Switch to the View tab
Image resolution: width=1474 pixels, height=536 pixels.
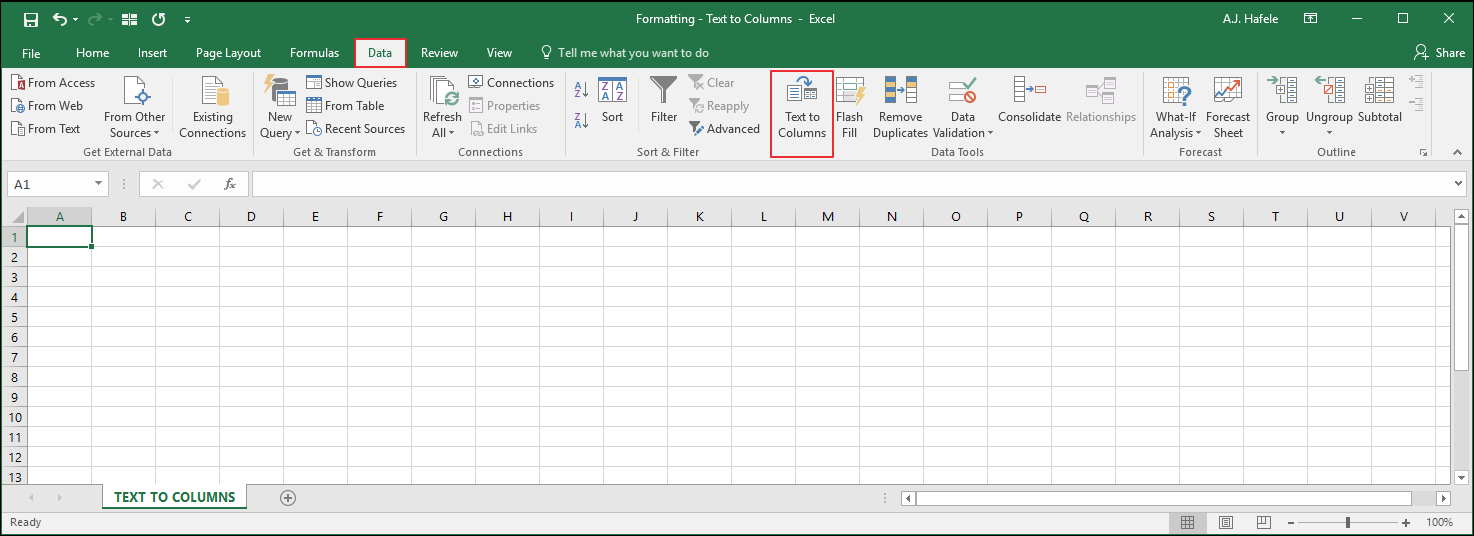[x=499, y=53]
